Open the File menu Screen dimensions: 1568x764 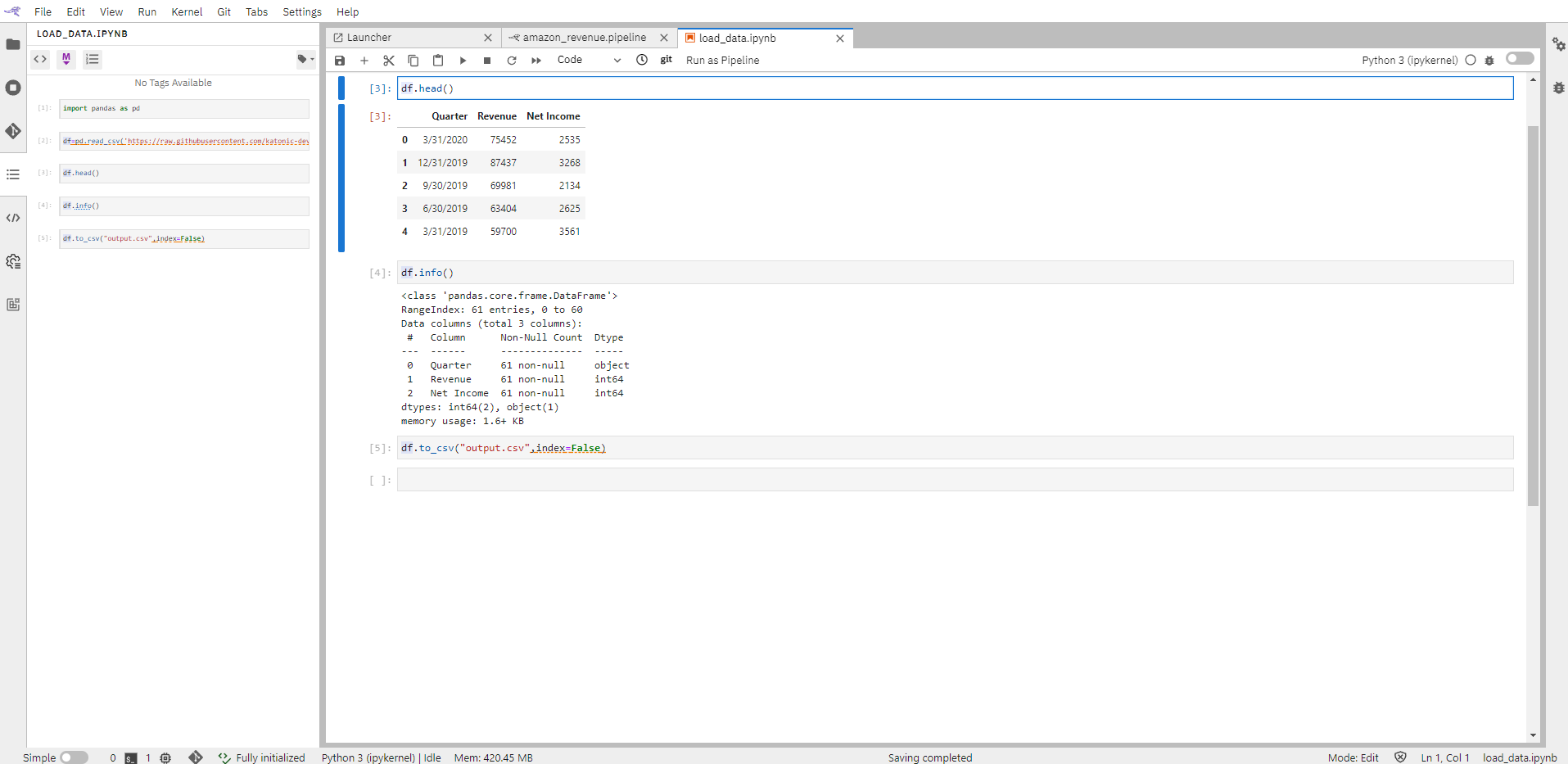(43, 11)
